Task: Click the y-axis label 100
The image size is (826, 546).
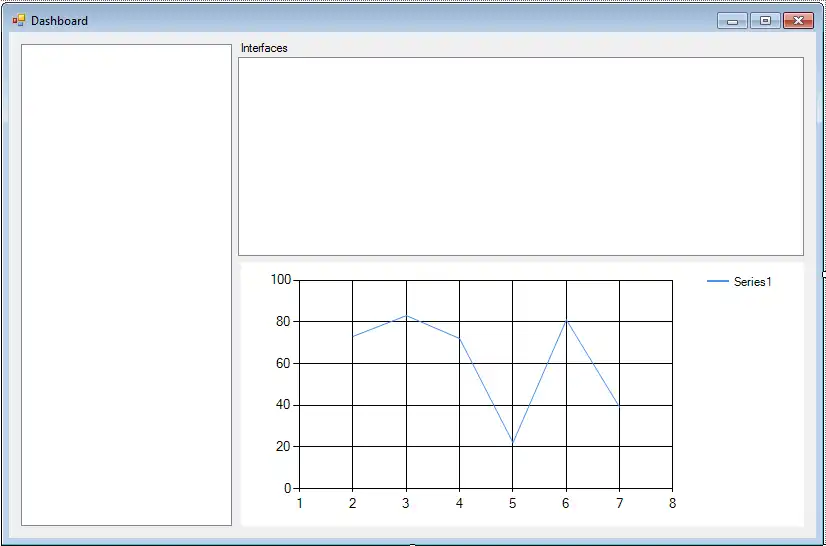Action: [x=281, y=280]
